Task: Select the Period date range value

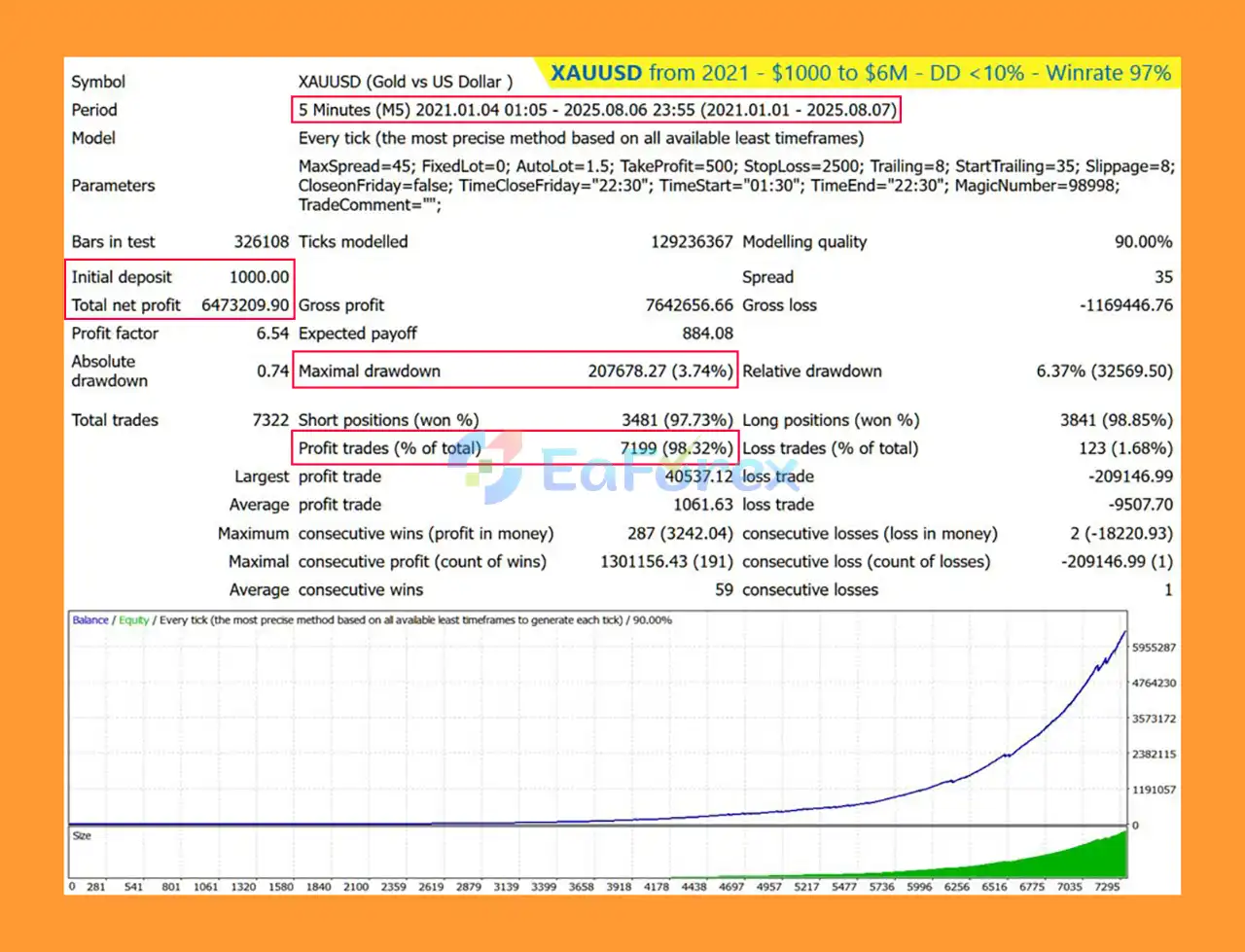Action: pos(596,110)
